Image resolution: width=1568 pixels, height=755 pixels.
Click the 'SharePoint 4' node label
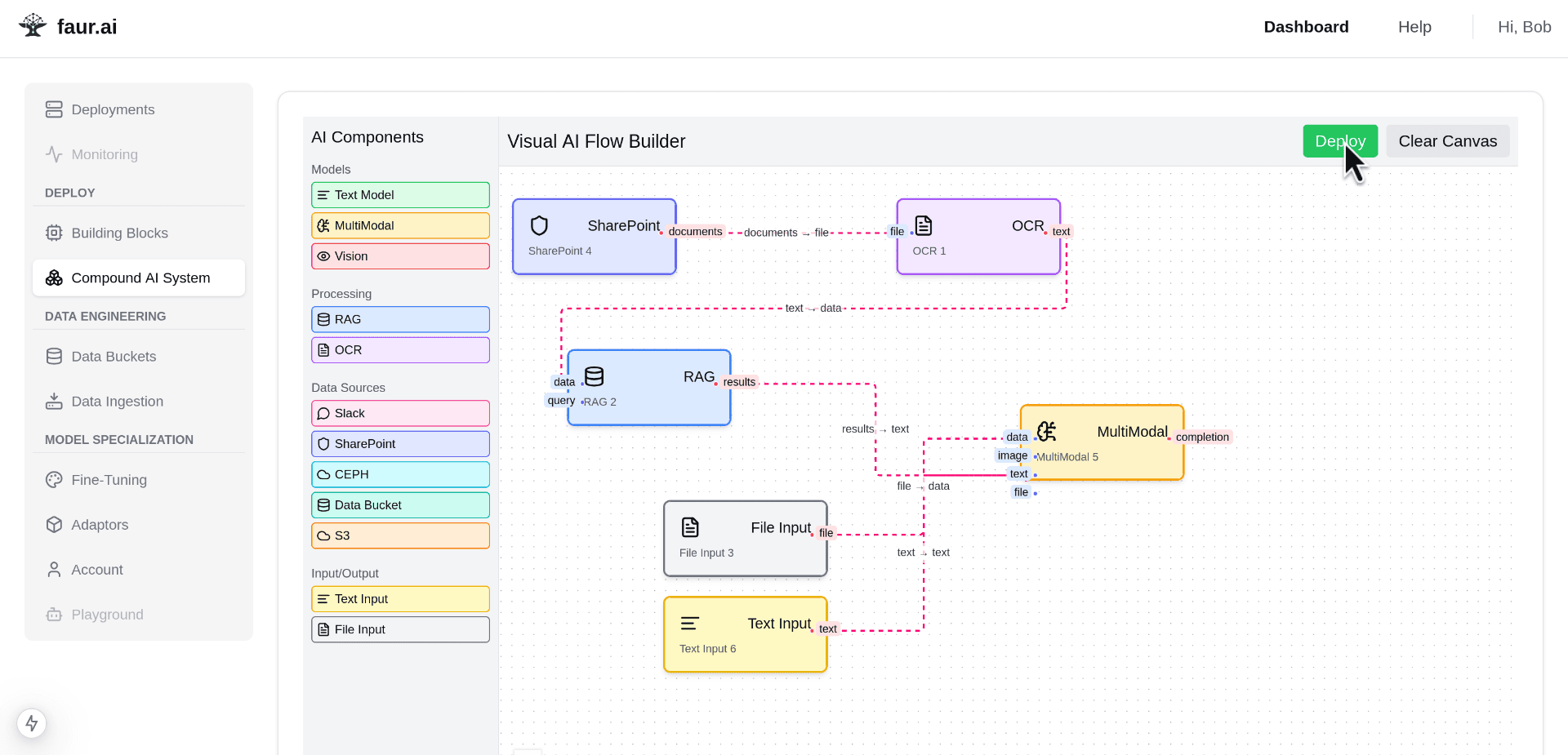click(559, 251)
